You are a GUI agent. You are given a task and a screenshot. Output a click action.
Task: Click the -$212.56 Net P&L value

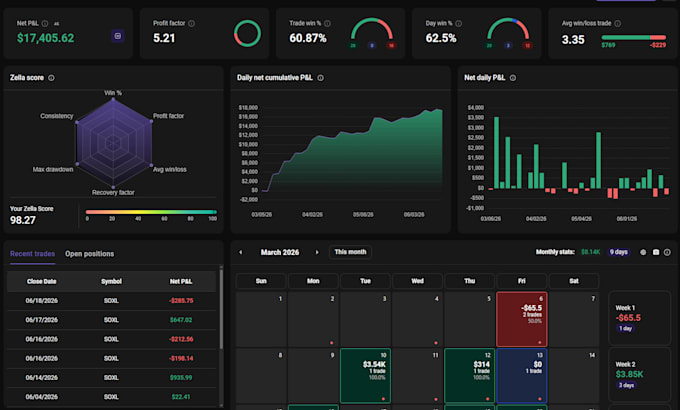(x=181, y=339)
